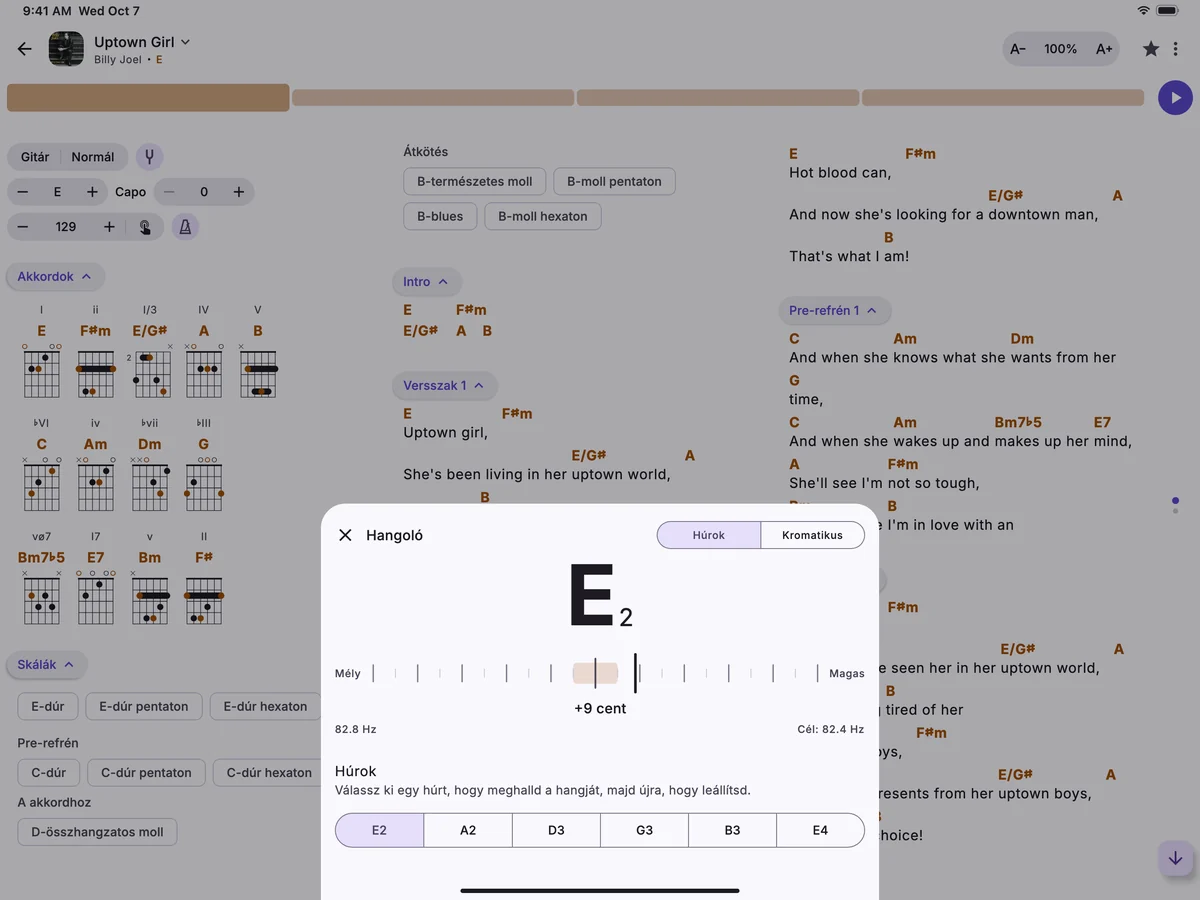The image size is (1200, 900).
Task: Jump to the last song progress segment
Action: click(1003, 98)
